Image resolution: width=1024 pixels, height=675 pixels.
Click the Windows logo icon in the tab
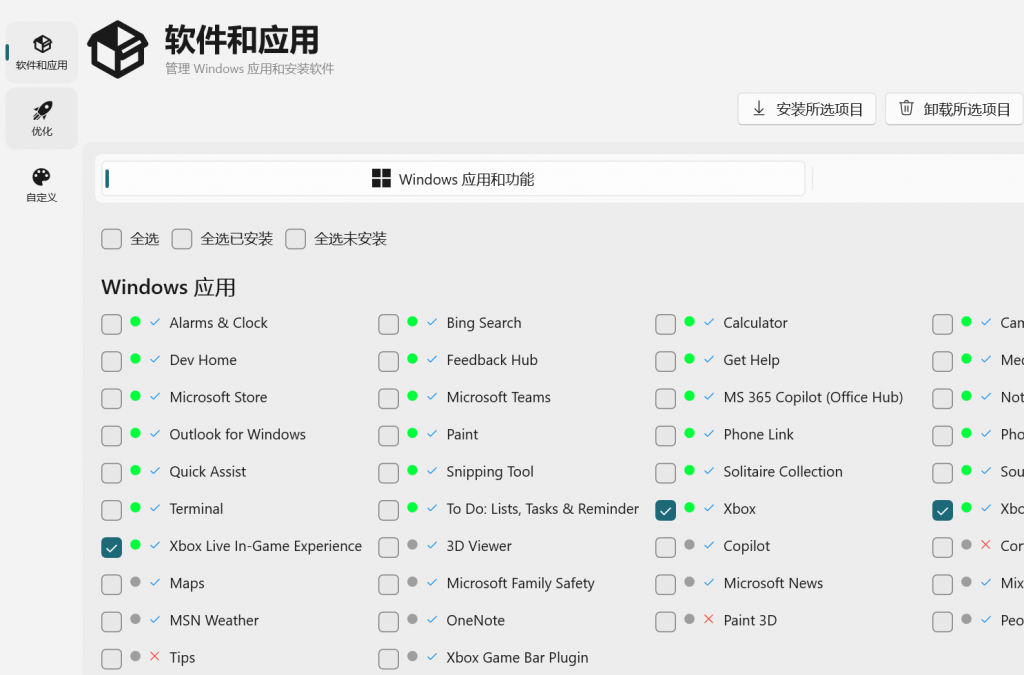pyautogui.click(x=381, y=178)
